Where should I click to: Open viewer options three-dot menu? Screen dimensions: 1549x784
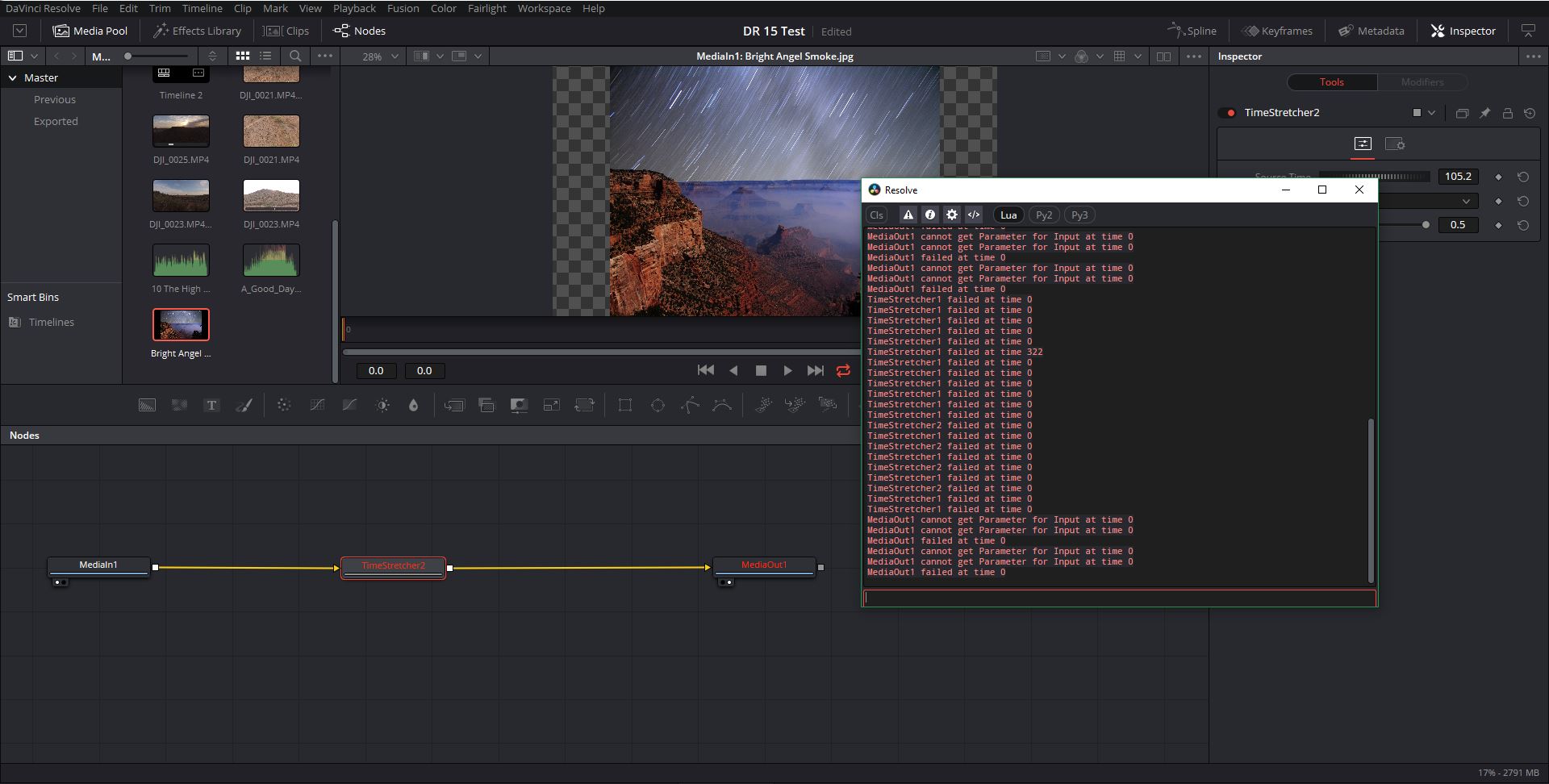tap(1194, 56)
